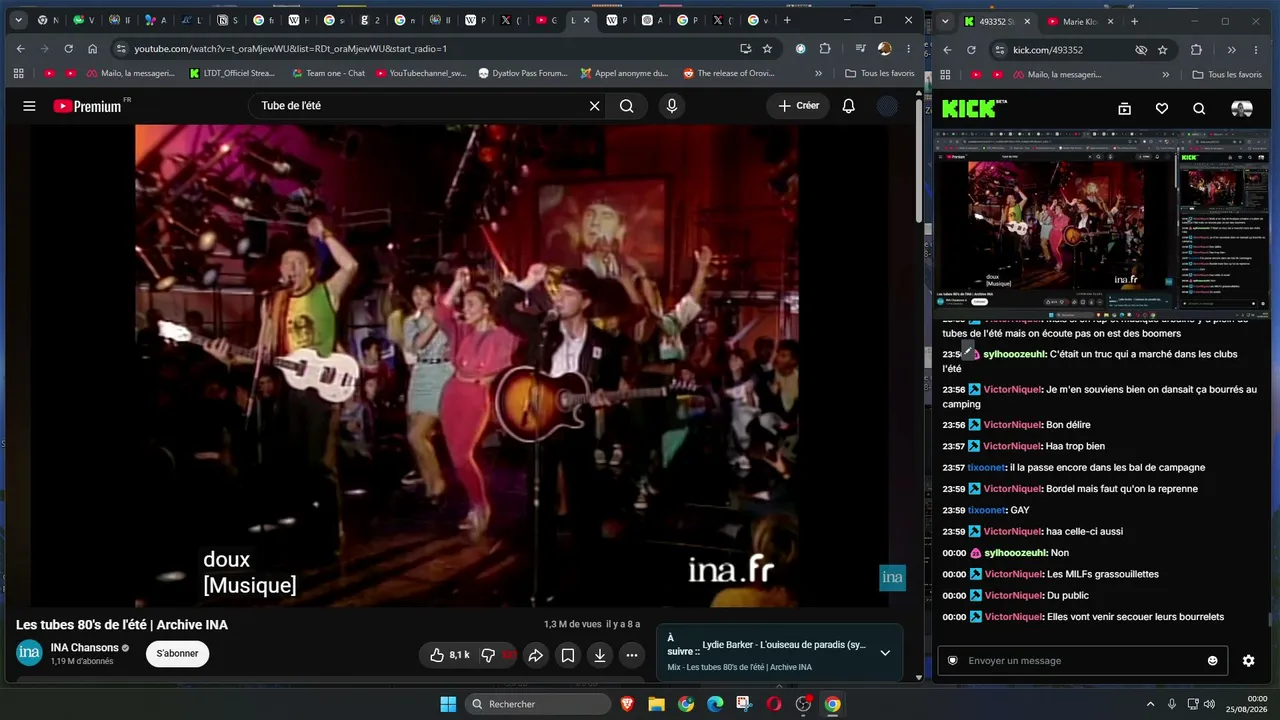Start voice search with microphone icon
Screen dimensions: 1280x720
672,106
